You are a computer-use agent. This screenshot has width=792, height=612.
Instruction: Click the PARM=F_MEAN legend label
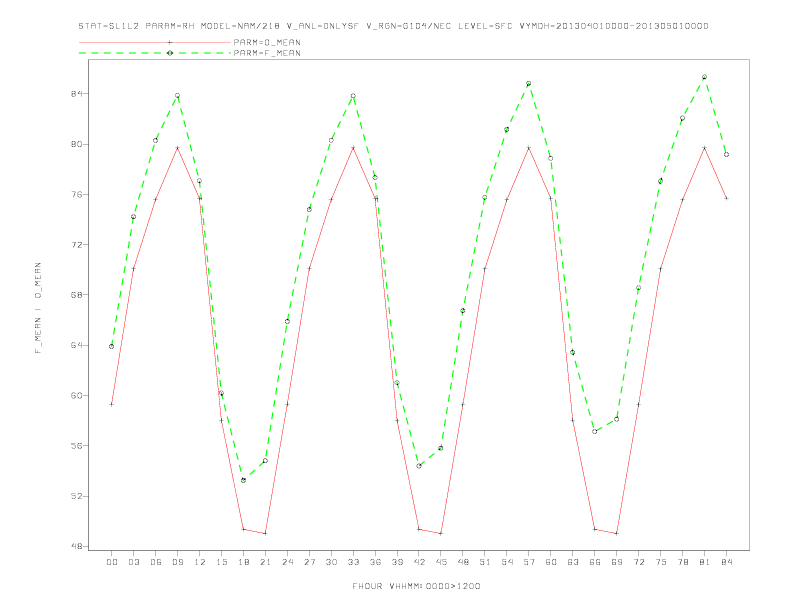pos(267,53)
